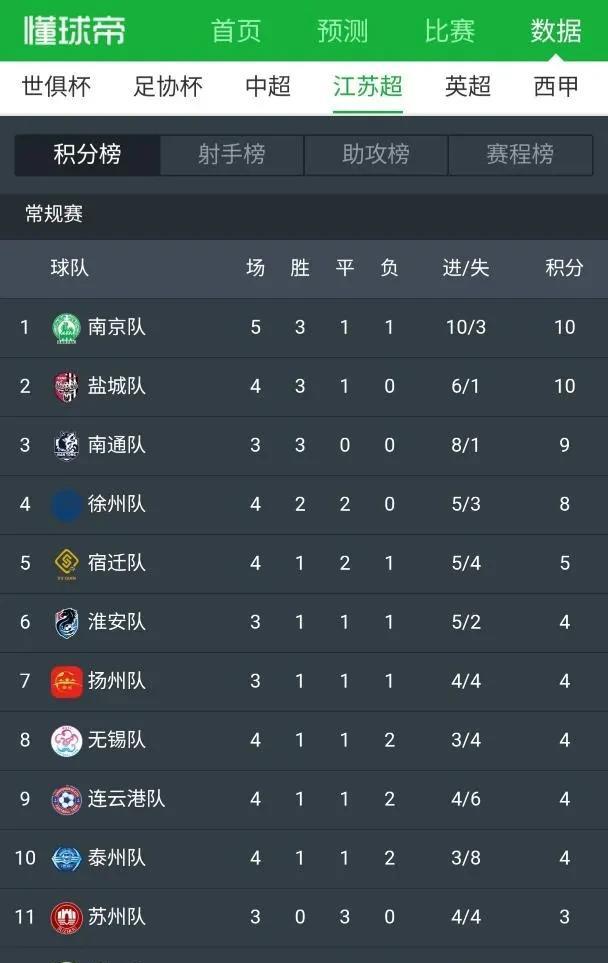Tap the 盐城队 team crest icon
Image resolution: width=608 pixels, height=963 pixels.
(67, 386)
